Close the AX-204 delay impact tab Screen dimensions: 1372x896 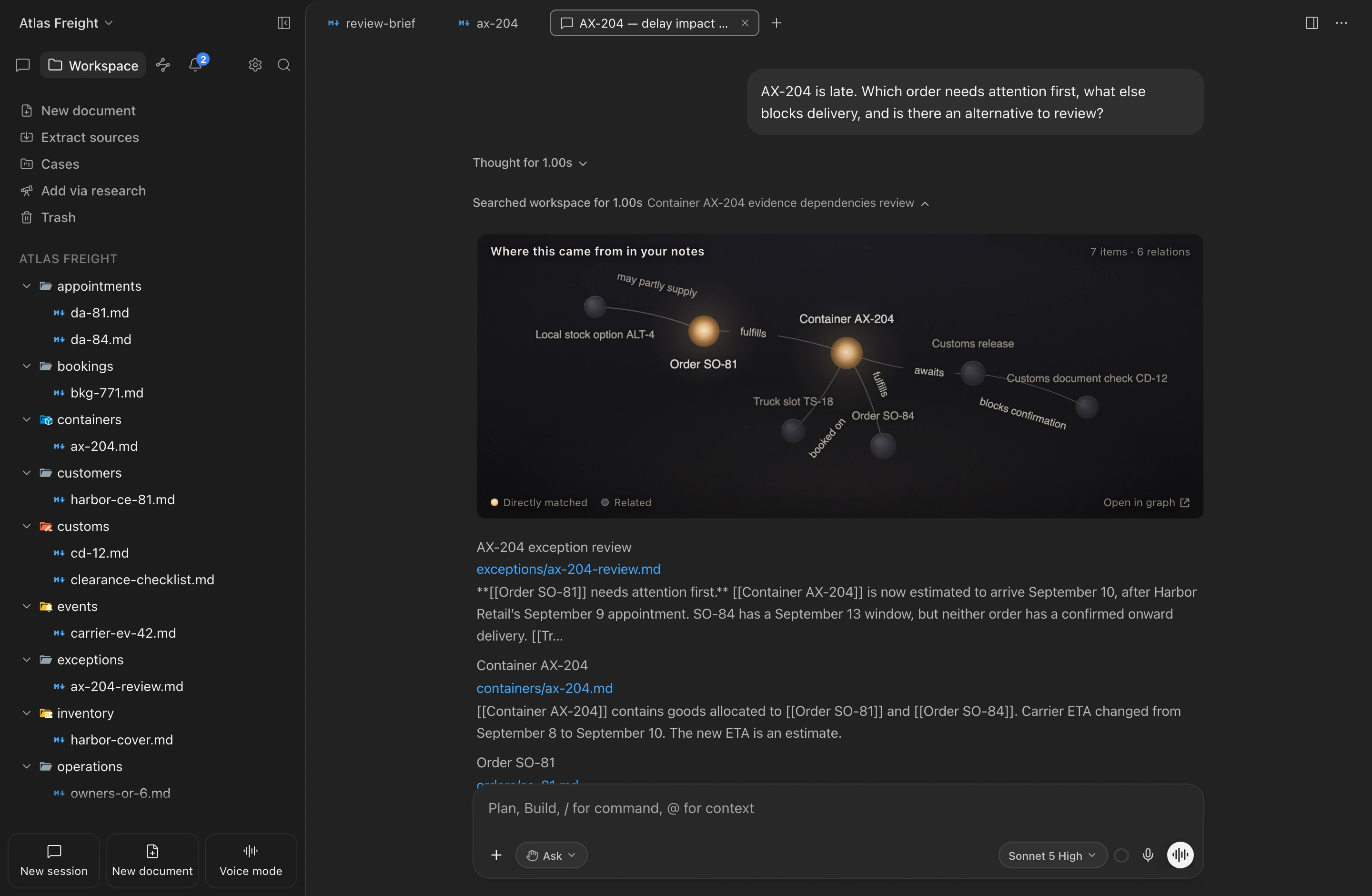[x=745, y=23]
